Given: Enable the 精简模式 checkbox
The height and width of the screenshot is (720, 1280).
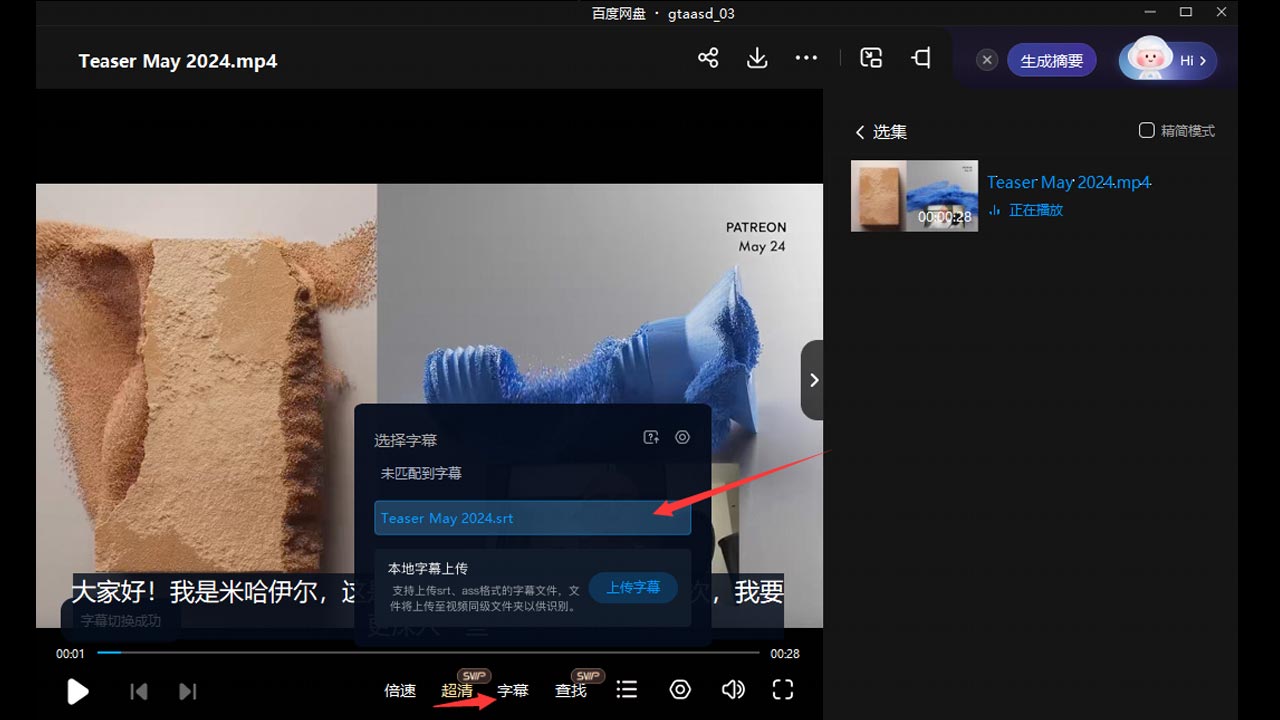Looking at the screenshot, I should pos(1147,130).
